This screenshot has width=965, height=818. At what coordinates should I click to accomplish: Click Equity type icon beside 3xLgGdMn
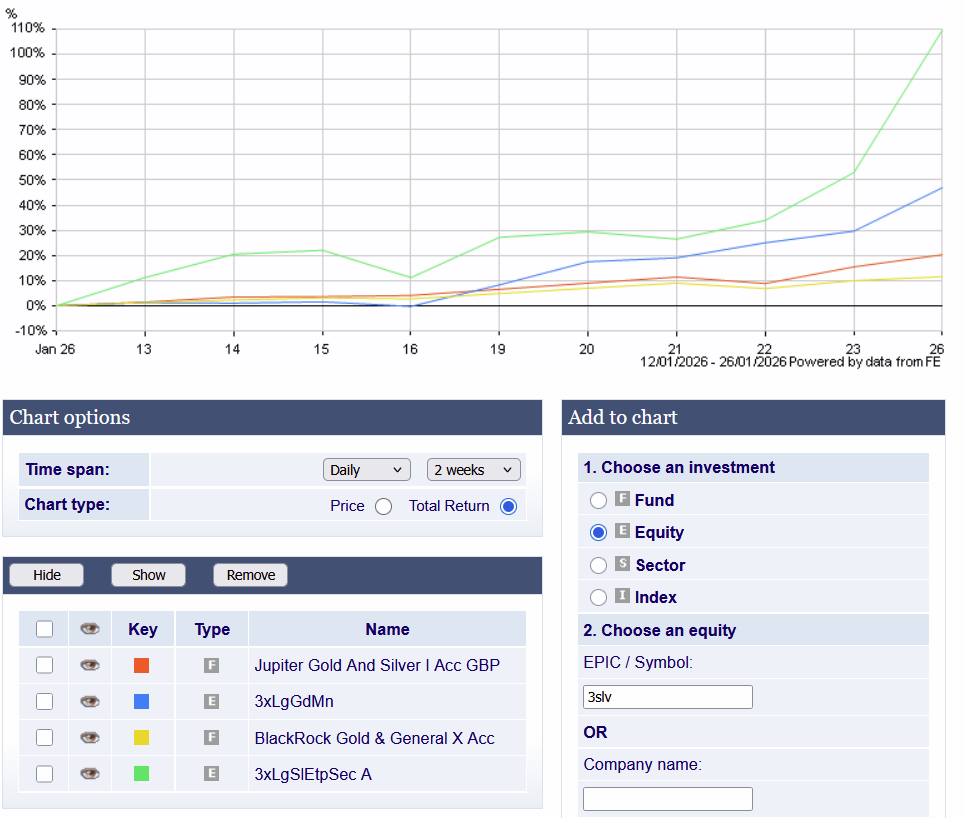pyautogui.click(x=211, y=702)
